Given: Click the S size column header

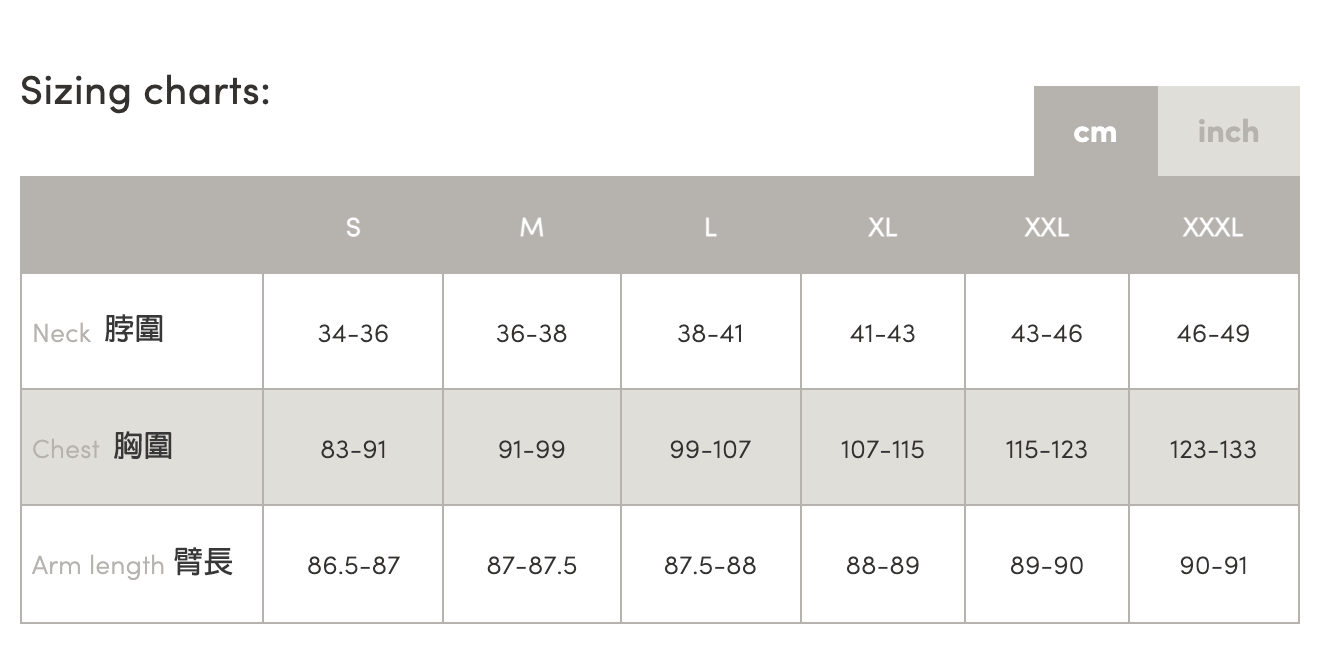Looking at the screenshot, I should [x=353, y=227].
